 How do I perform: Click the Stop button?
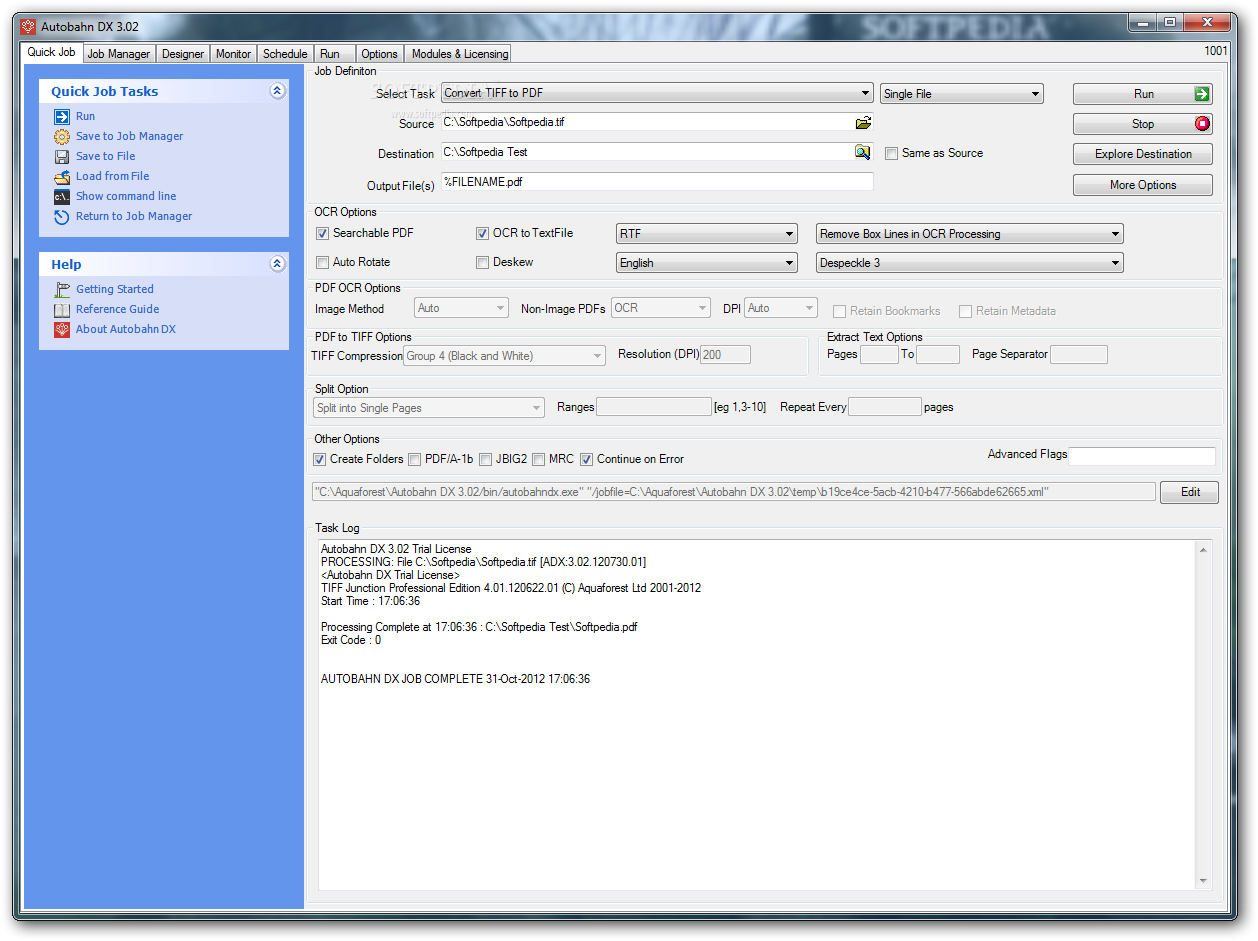(x=1143, y=124)
